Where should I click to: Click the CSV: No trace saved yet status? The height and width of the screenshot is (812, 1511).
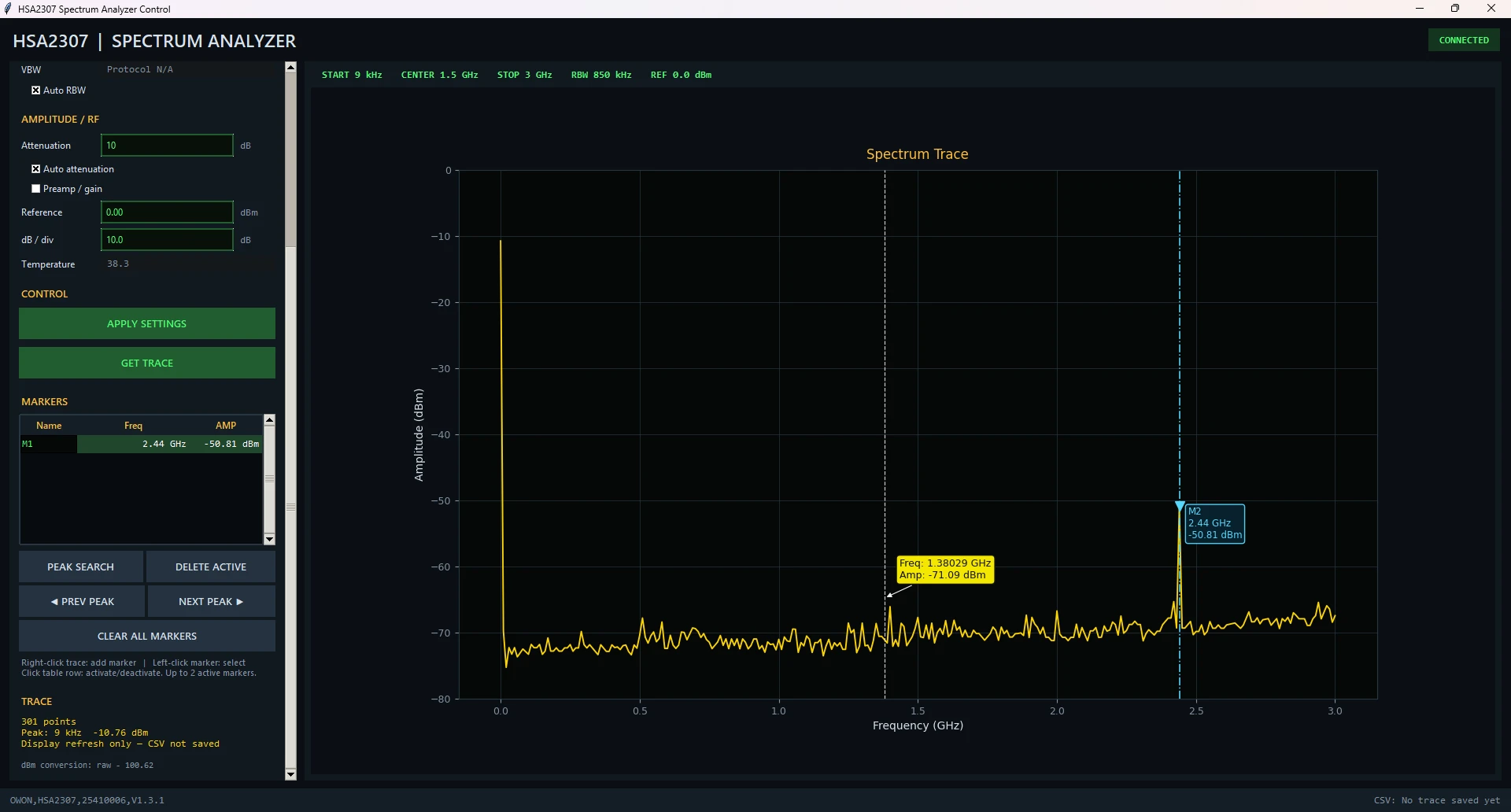click(x=1437, y=800)
